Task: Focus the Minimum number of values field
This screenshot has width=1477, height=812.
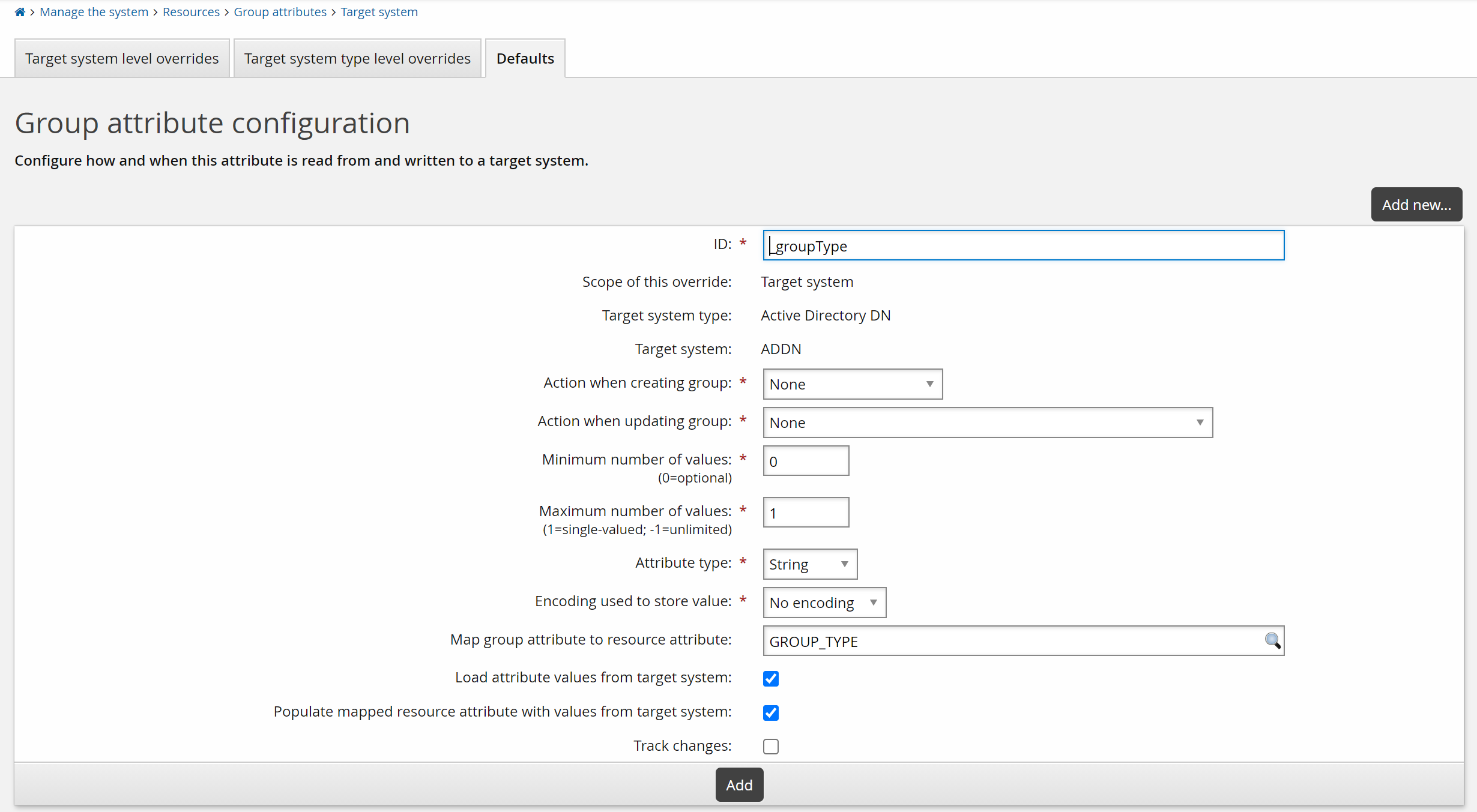Action: (806, 461)
